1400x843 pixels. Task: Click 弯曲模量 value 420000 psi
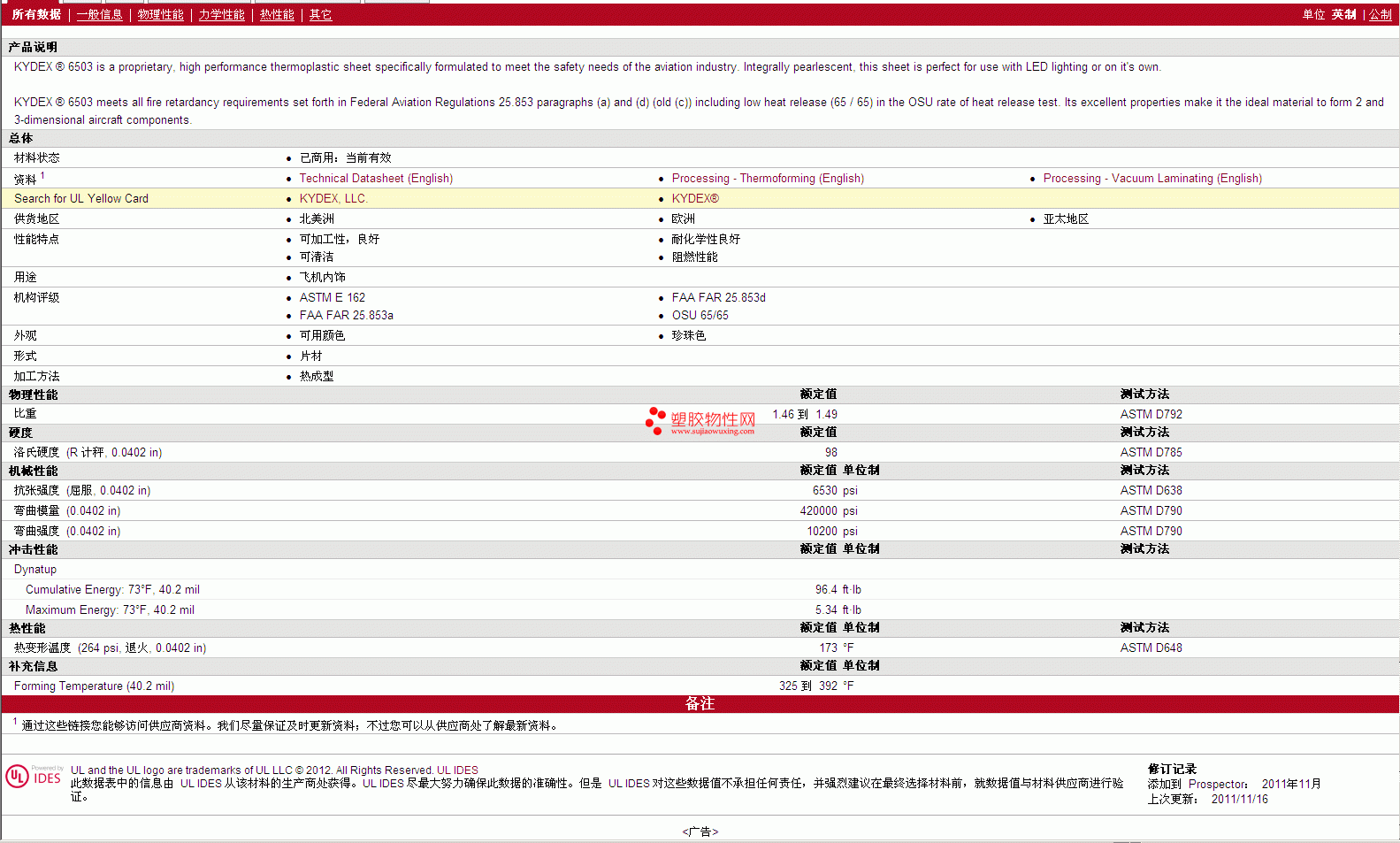pos(829,511)
